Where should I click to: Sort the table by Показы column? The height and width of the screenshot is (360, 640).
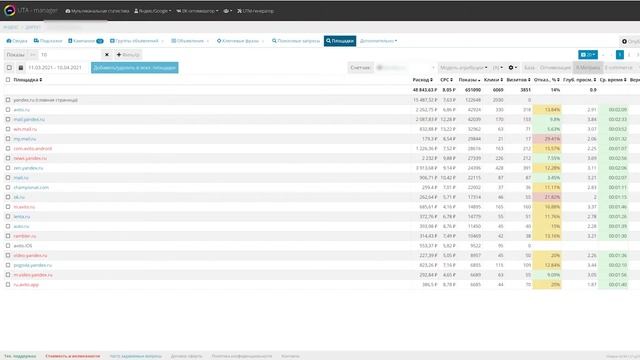(469, 80)
